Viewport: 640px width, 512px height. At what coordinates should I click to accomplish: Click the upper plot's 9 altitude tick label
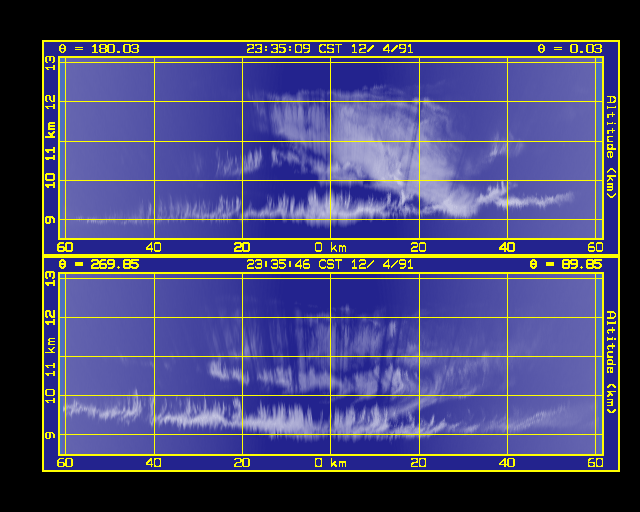pyautogui.click(x=50, y=220)
